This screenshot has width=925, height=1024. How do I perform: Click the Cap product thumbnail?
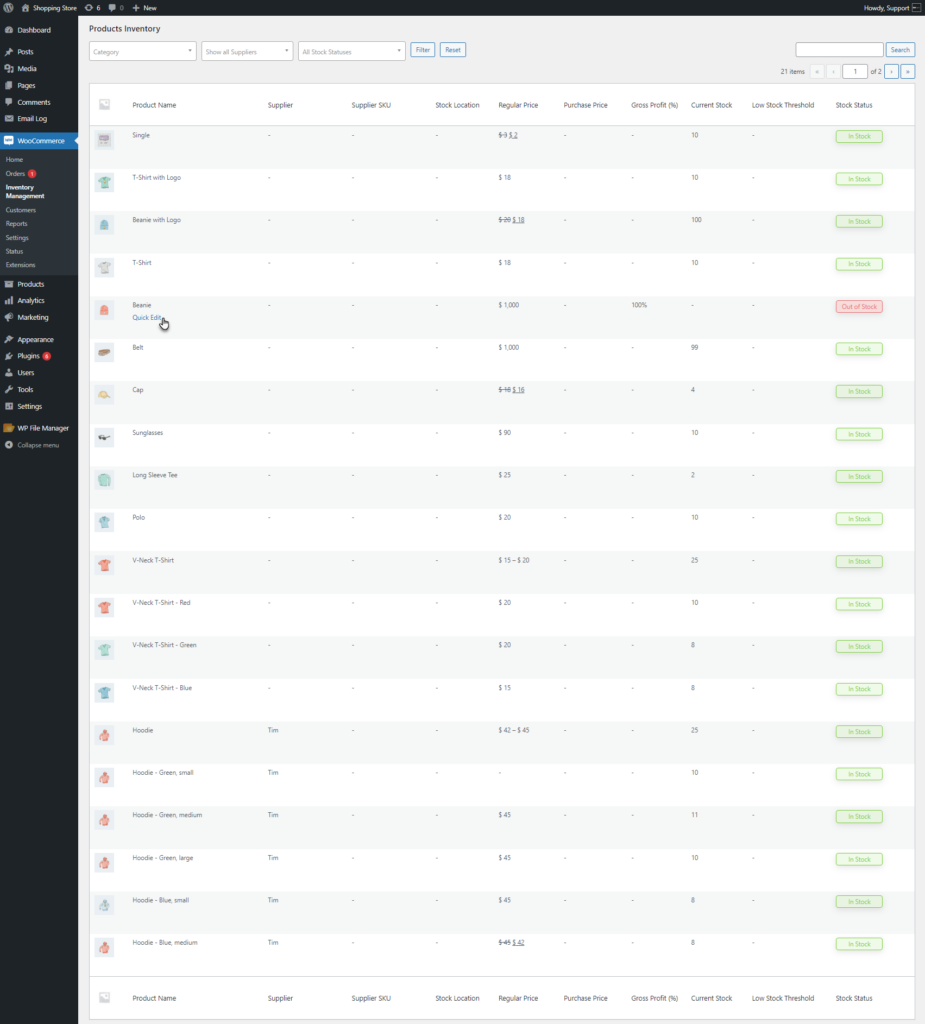click(x=104, y=395)
